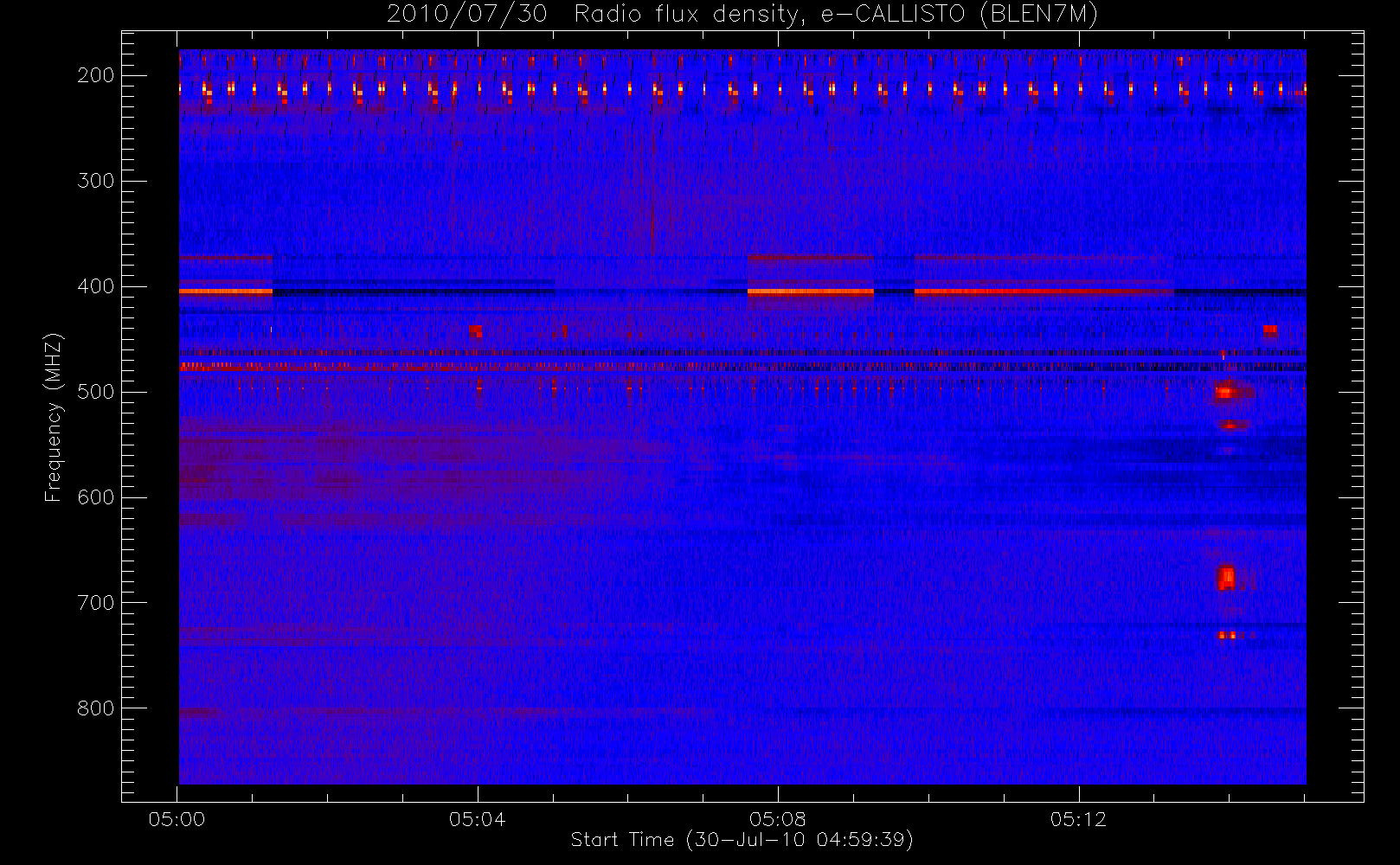Click the 300 frequency axis label

96,181
